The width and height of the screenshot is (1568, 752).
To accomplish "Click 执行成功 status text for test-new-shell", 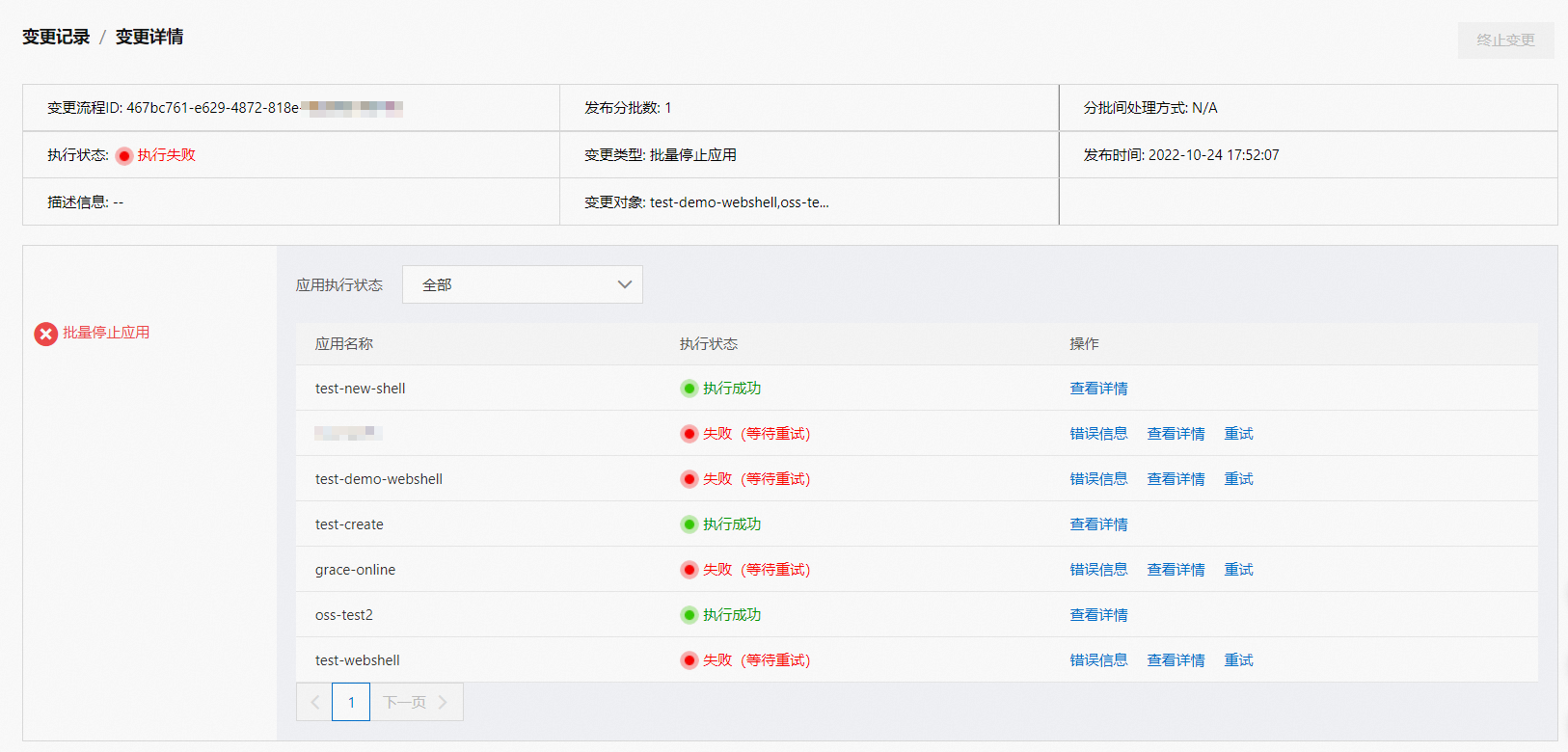I will [x=732, y=389].
